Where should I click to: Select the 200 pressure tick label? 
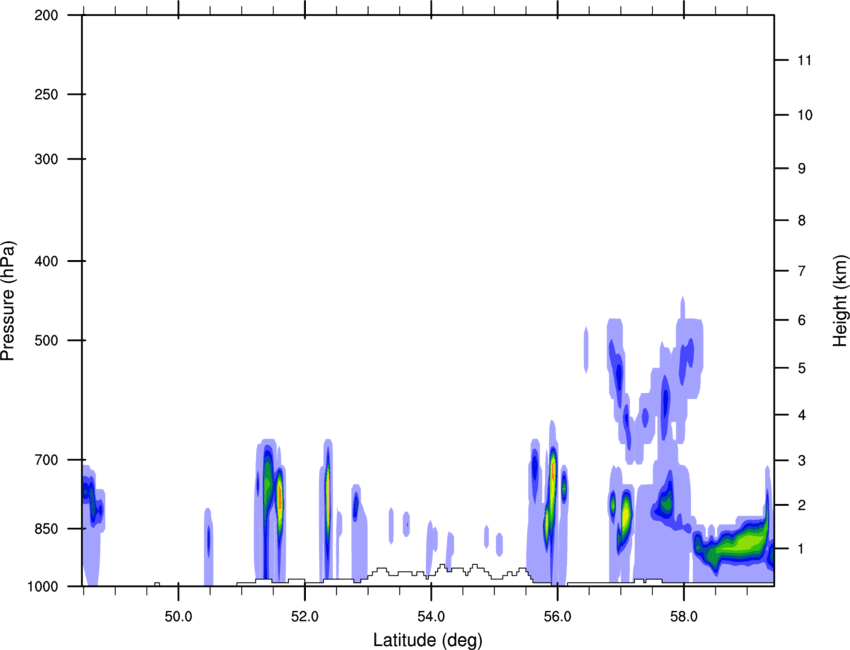pos(47,15)
